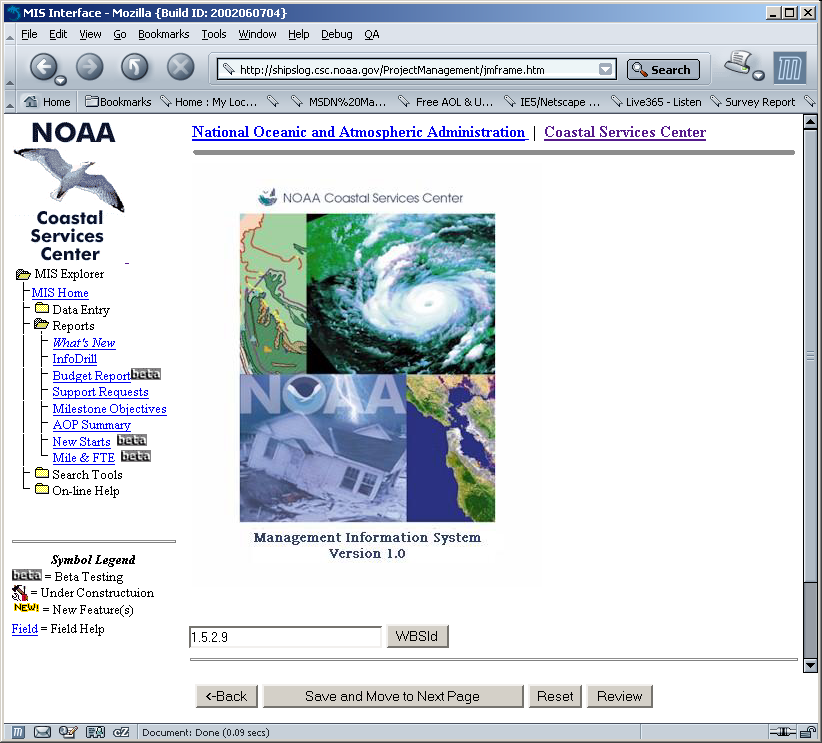Click National Oceanic and Atmospheric Administration link
Viewport: 822px width, 743px height.
click(358, 132)
